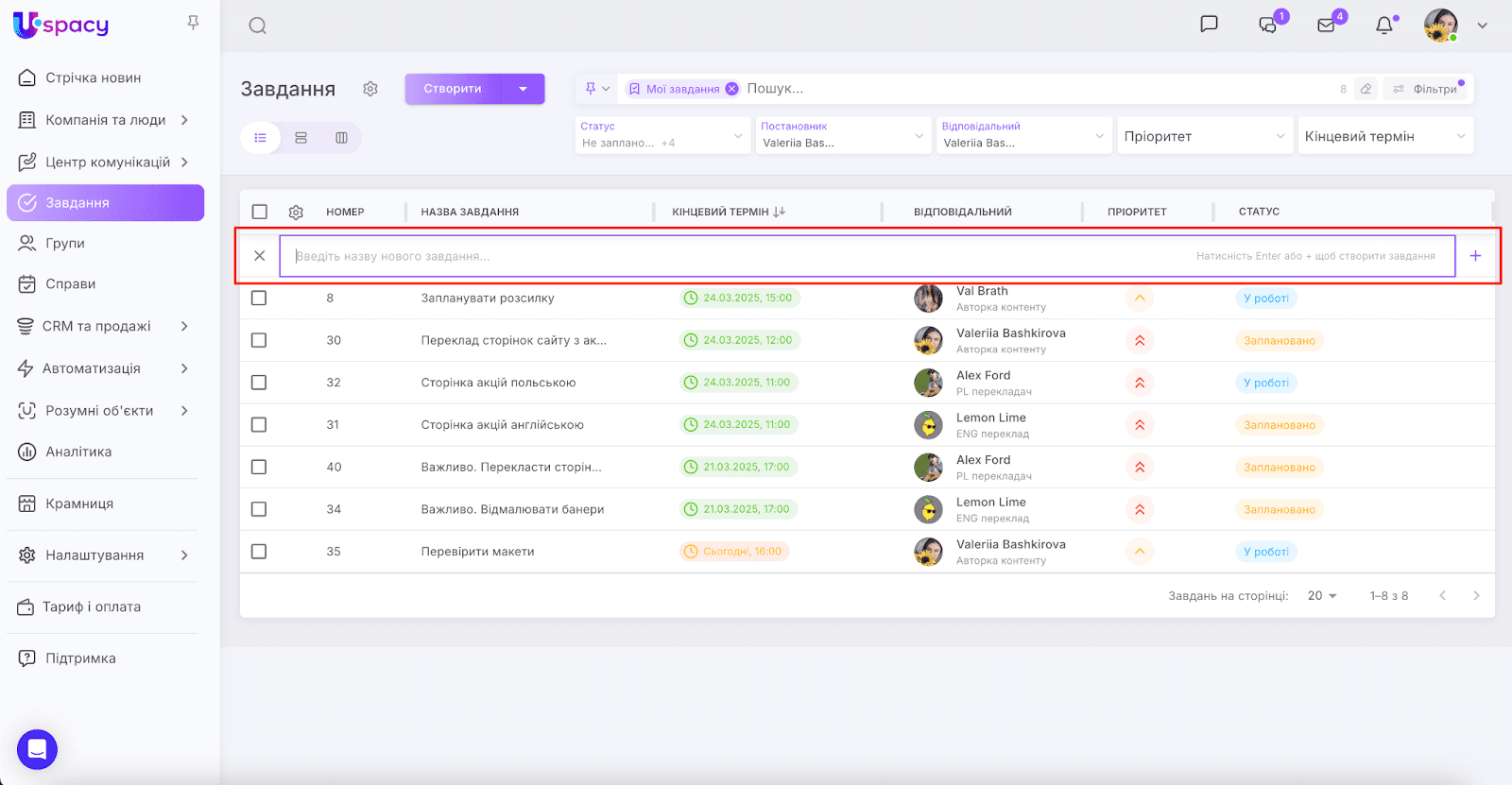Screen dimensions: 1512x785
Task: Go to Групи in the sidebar
Action: point(65,243)
